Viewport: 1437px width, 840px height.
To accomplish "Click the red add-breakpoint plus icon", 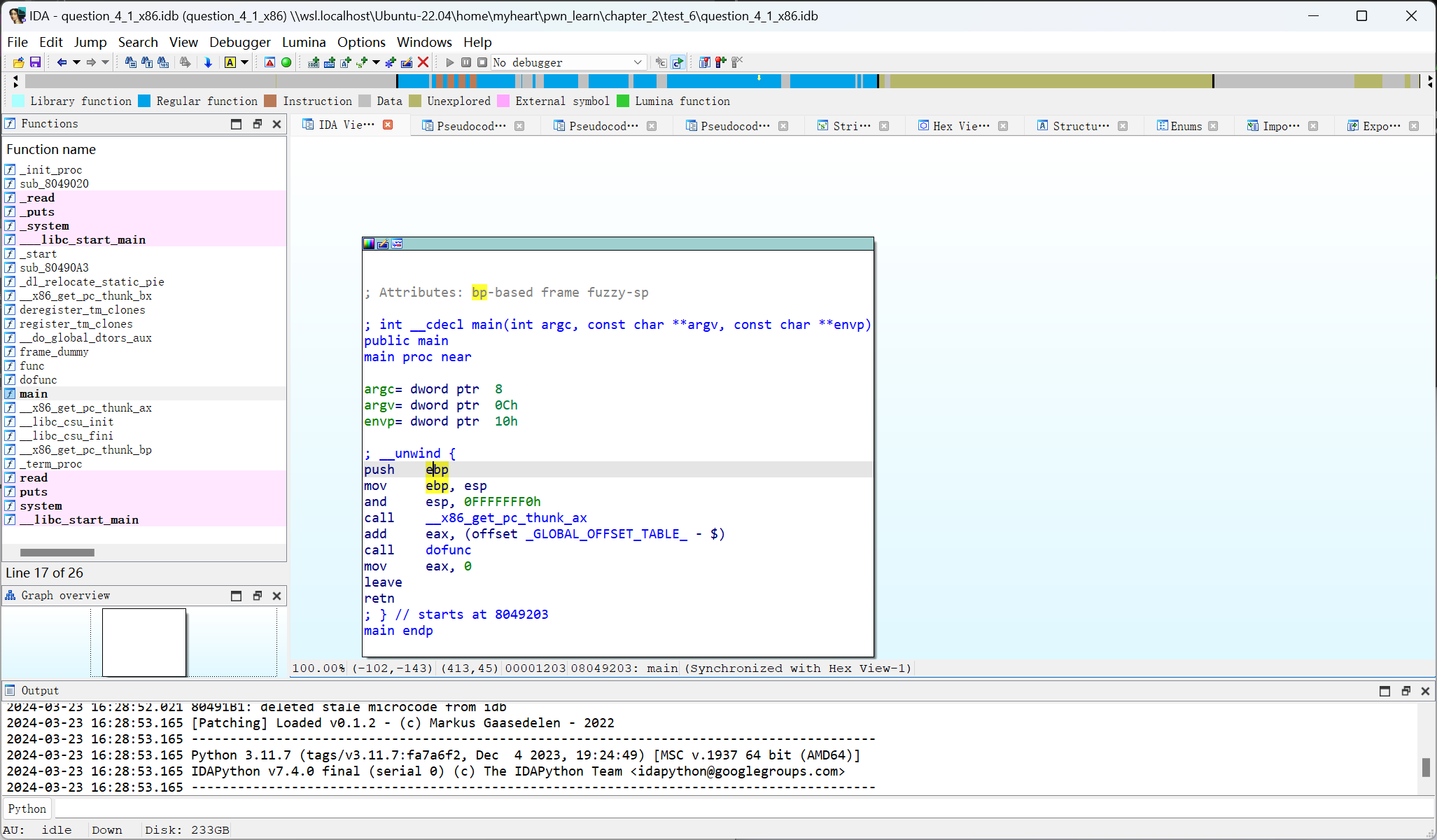I will [720, 62].
